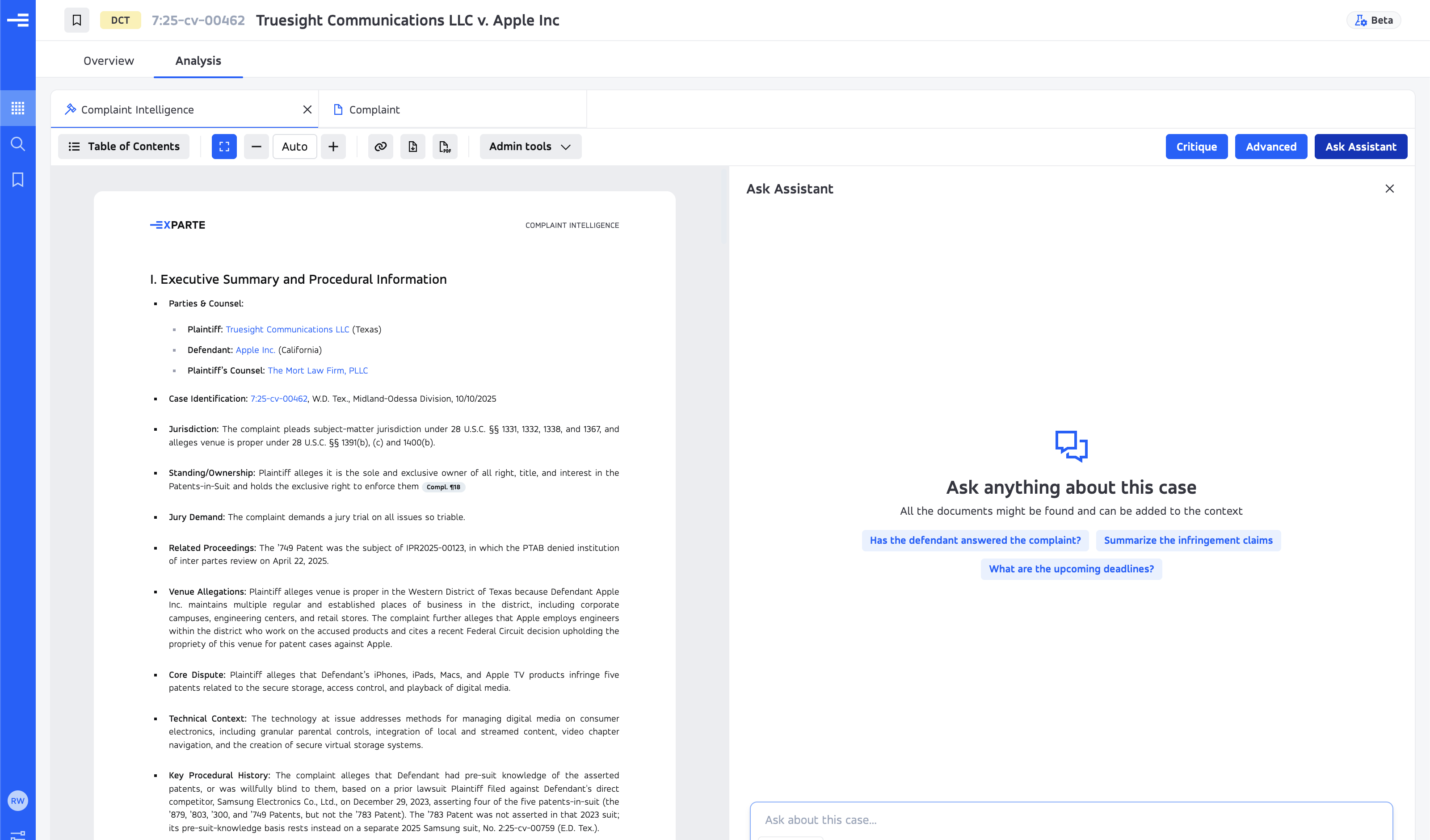Click the Advanced button
The width and height of the screenshot is (1430, 840).
pyautogui.click(x=1270, y=147)
